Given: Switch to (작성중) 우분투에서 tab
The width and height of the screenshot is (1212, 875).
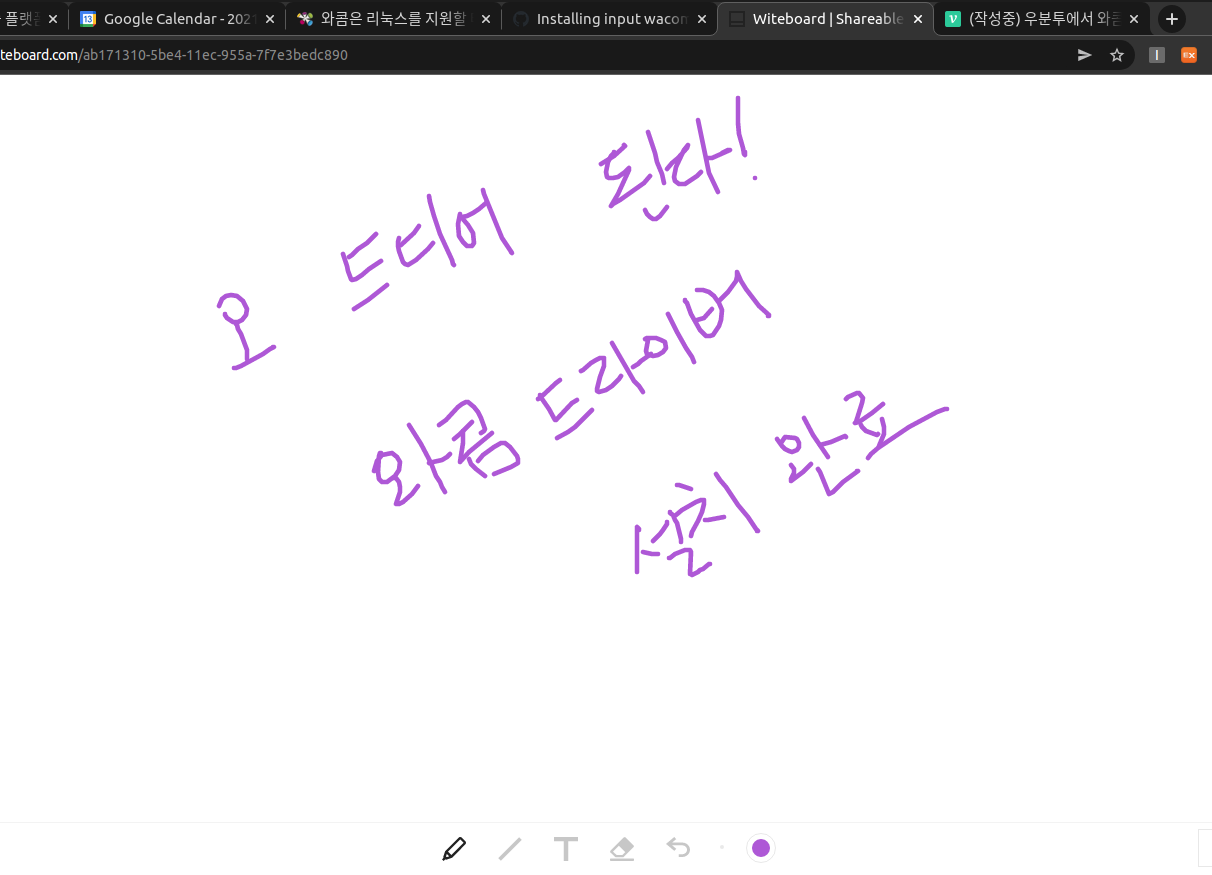Looking at the screenshot, I should (x=1043, y=19).
